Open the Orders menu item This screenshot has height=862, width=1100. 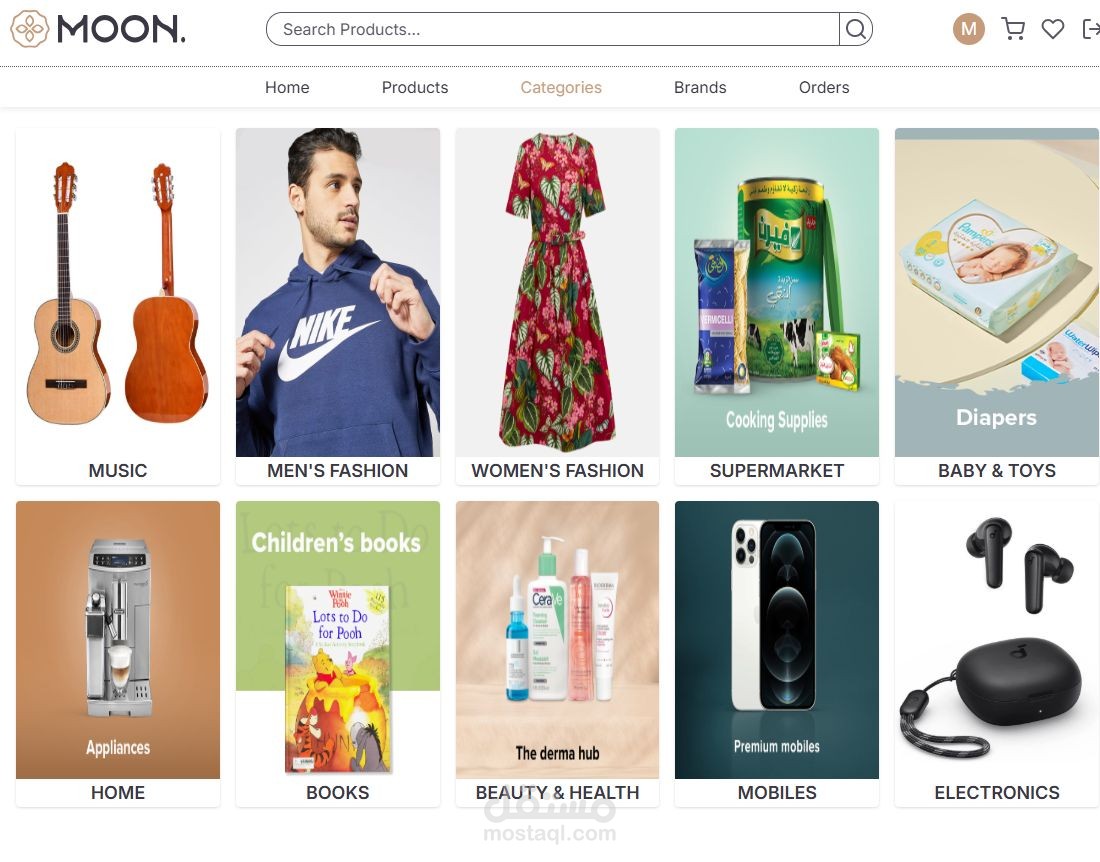824,88
